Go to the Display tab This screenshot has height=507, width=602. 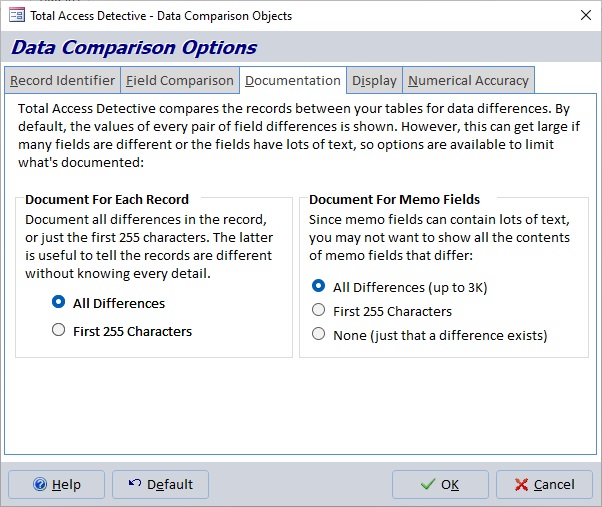click(374, 80)
